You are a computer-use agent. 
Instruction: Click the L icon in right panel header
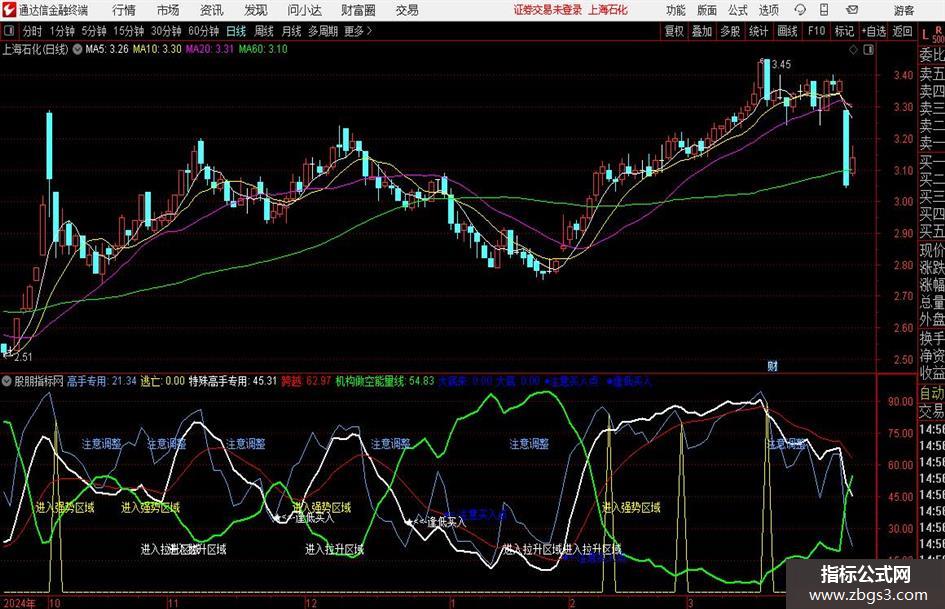pyautogui.click(x=925, y=34)
